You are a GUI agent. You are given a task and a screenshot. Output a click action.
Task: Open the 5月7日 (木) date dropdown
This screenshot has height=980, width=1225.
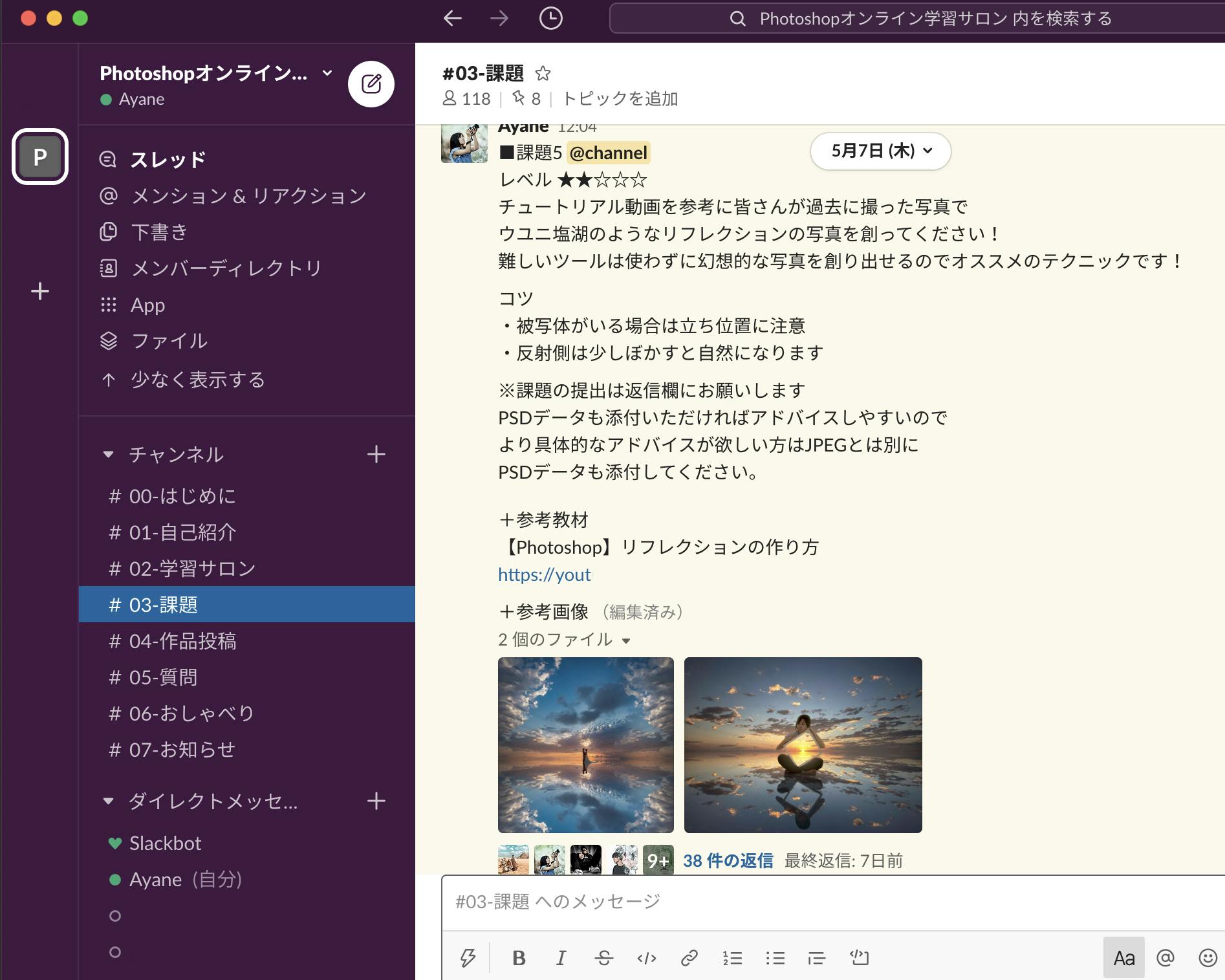(880, 151)
